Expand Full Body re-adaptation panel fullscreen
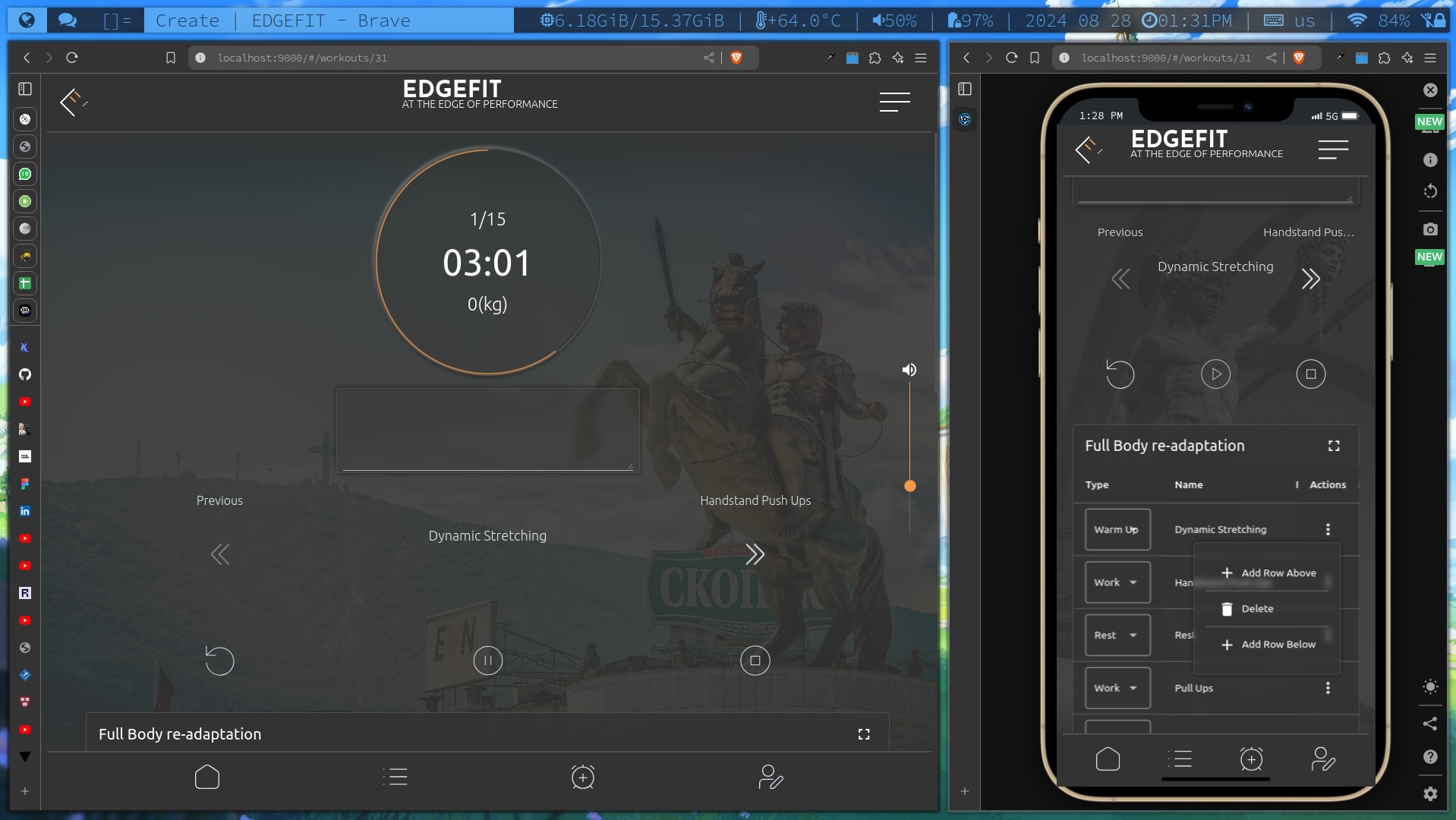This screenshot has width=1456, height=820. tap(863, 734)
